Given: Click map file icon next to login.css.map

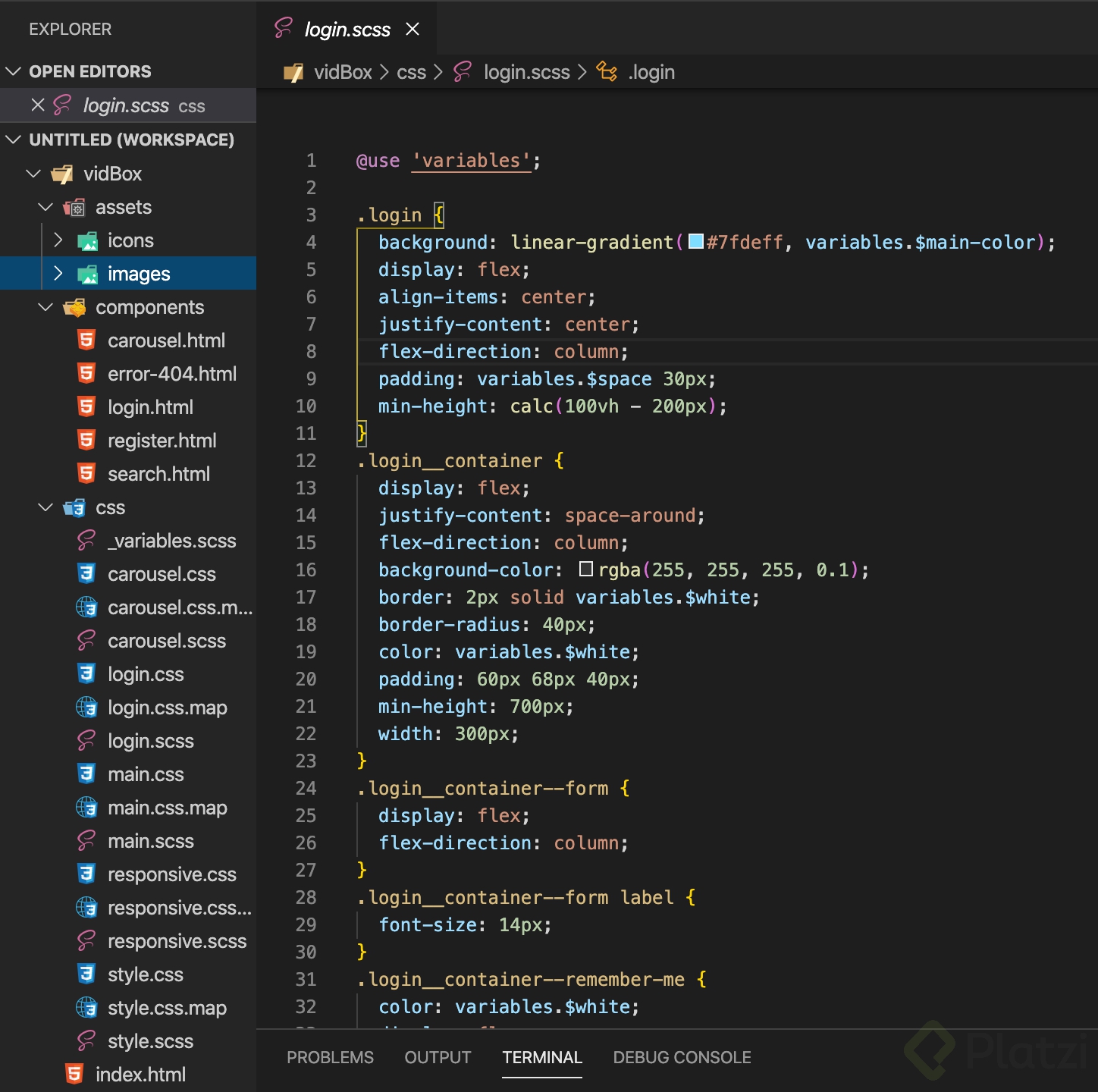Looking at the screenshot, I should [x=87, y=708].
